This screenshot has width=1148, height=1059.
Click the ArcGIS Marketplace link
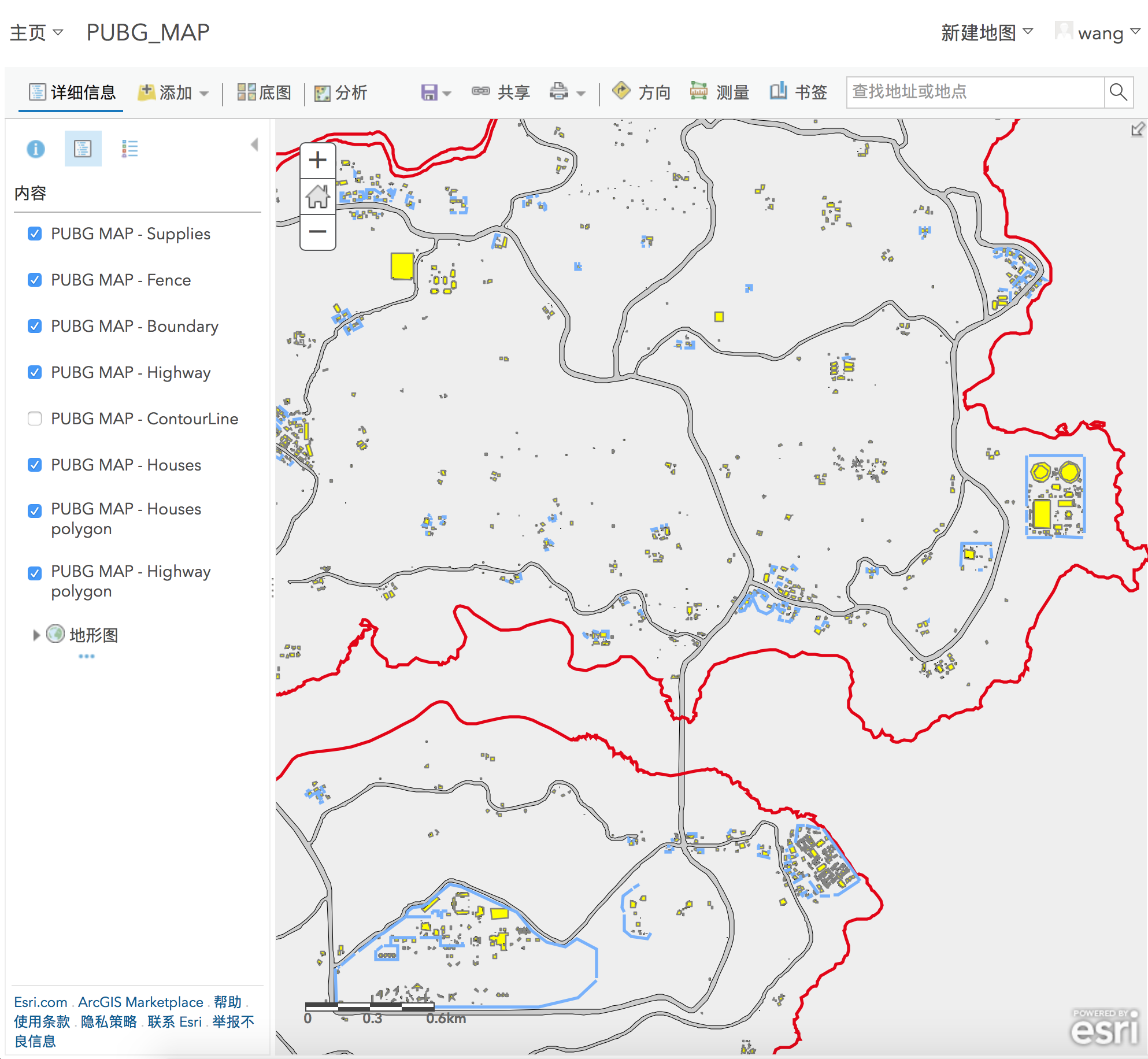140,1002
